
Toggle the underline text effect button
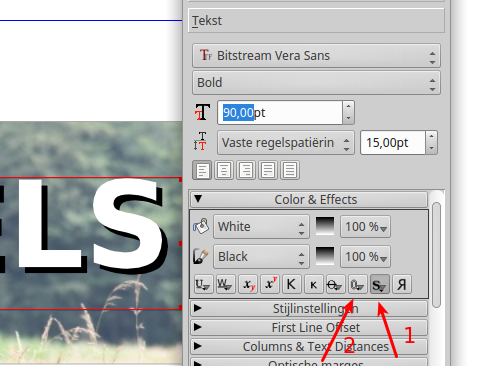pos(203,284)
